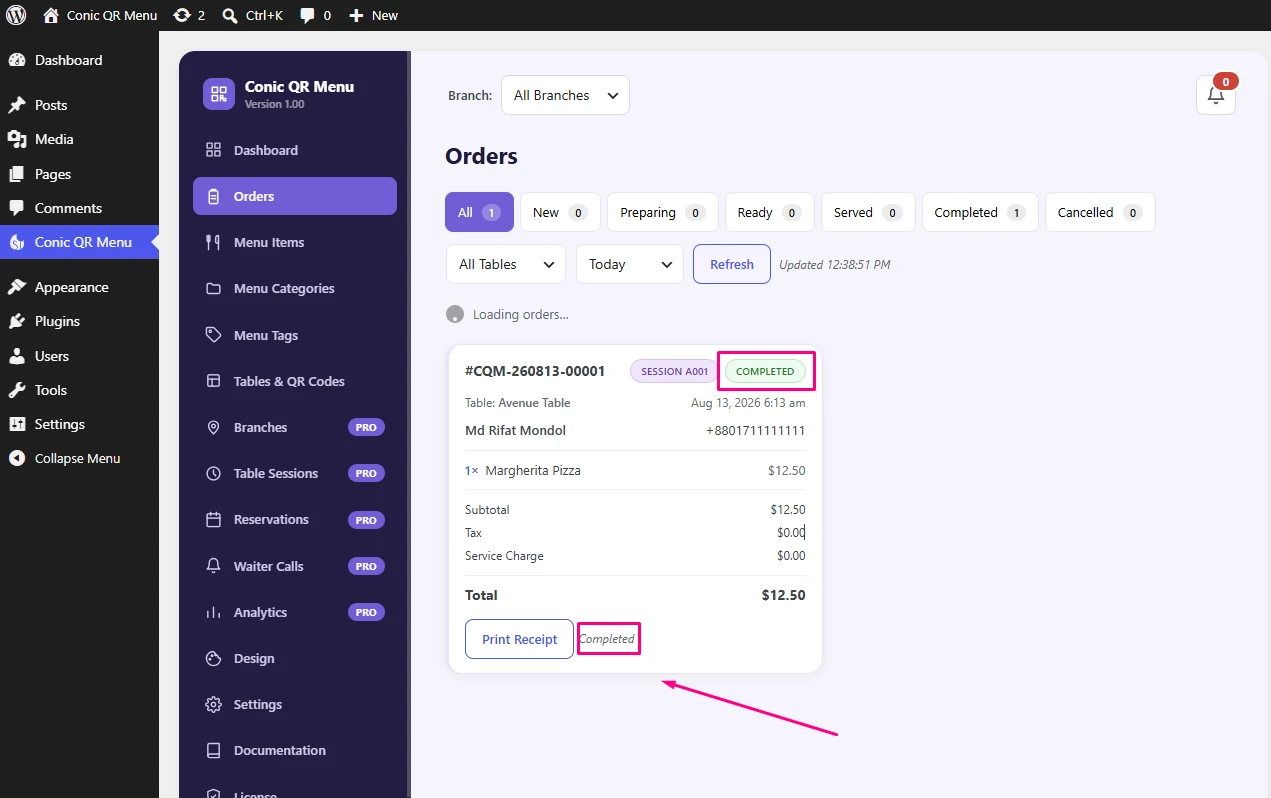This screenshot has height=798, width=1271.
Task: Click the Dashboard grid icon in plugin sidebar
Action: tap(213, 150)
